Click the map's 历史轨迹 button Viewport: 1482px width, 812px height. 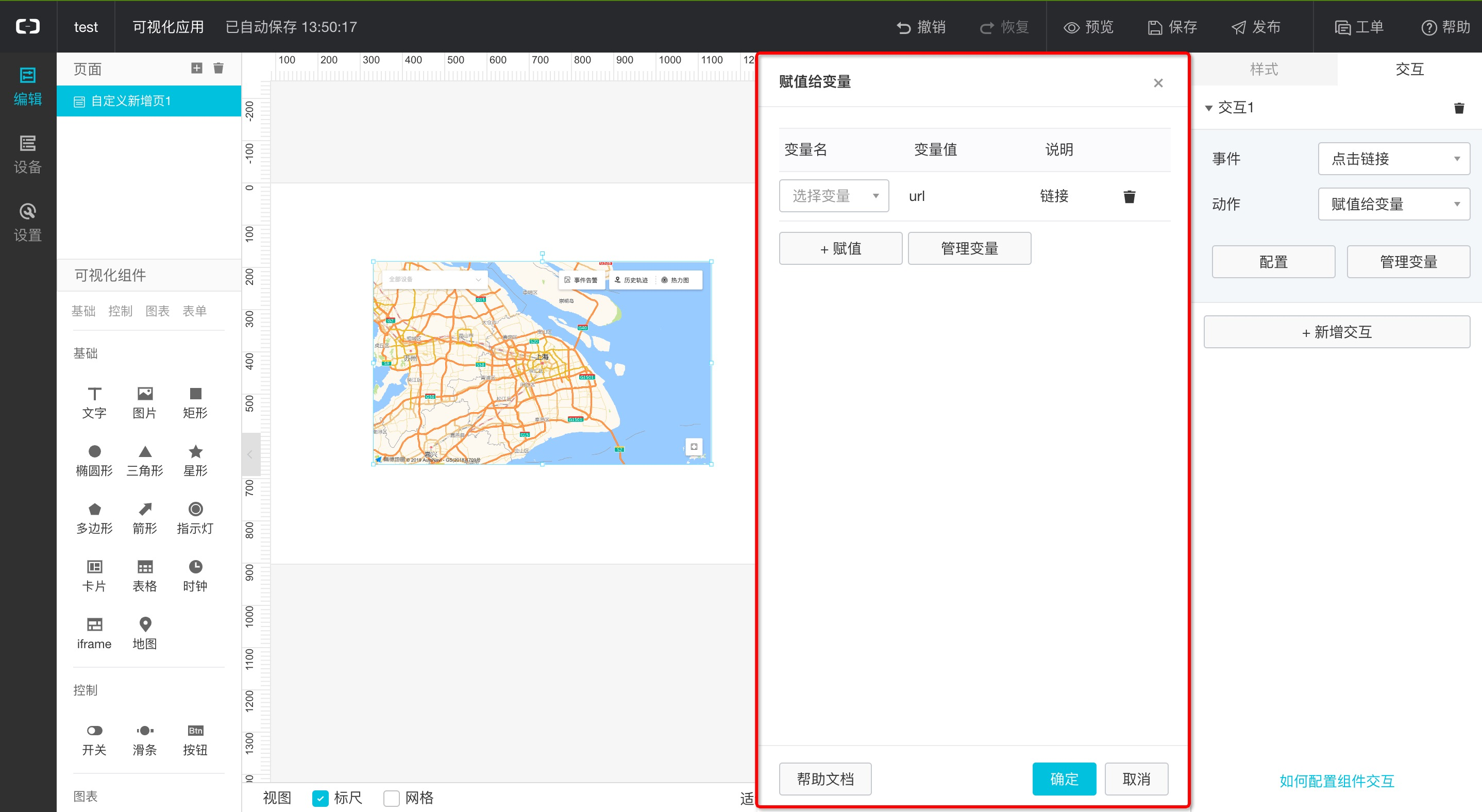(632, 280)
